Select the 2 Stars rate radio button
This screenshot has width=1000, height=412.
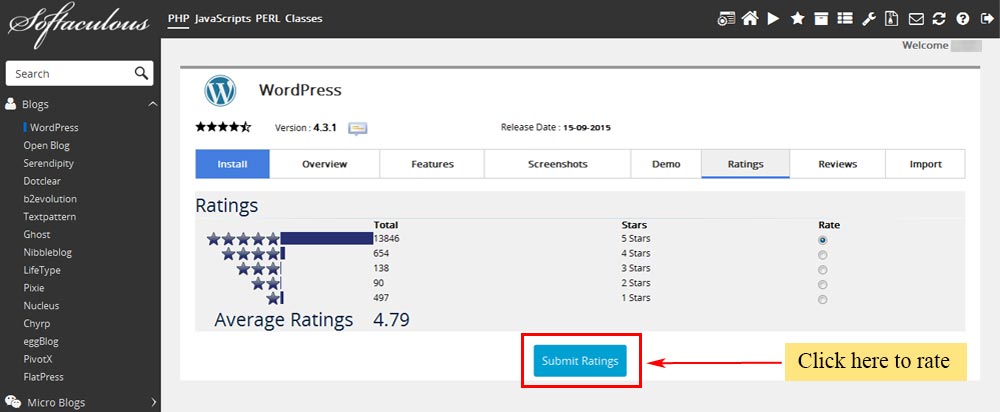pyautogui.click(x=823, y=284)
